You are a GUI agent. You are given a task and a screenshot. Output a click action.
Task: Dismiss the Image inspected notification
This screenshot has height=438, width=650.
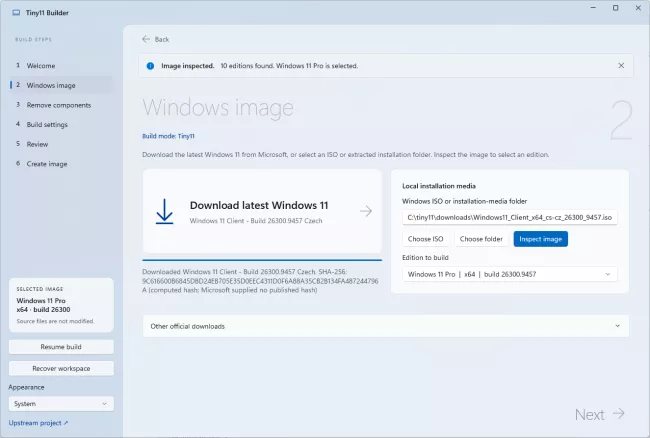pyautogui.click(x=621, y=65)
